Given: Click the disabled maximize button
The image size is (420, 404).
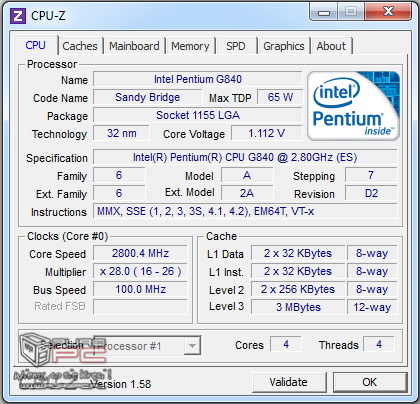Looking at the screenshot, I should [x=351, y=12].
